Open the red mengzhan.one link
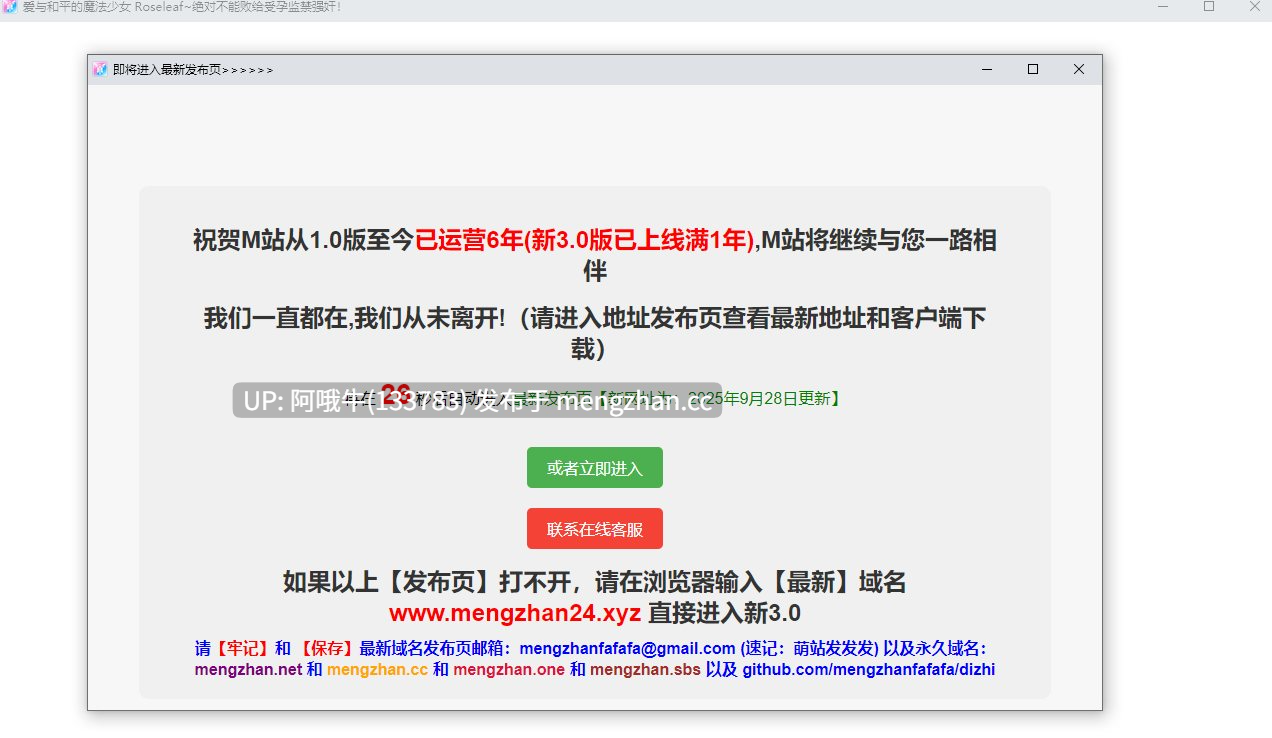Viewport: 1272px width, 738px height. pos(509,670)
